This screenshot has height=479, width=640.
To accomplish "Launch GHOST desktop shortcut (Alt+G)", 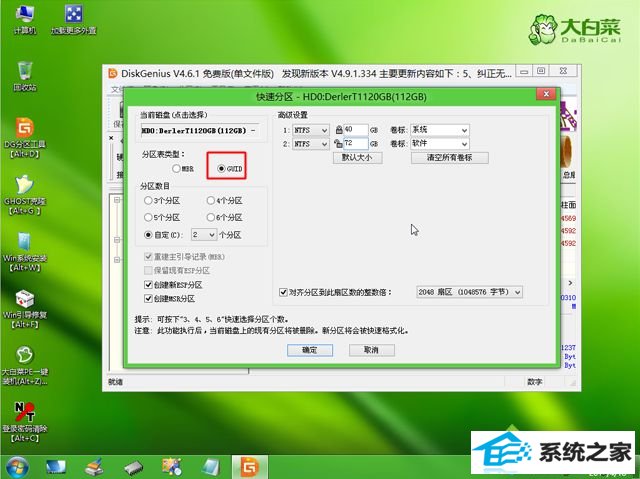I will tap(25, 195).
